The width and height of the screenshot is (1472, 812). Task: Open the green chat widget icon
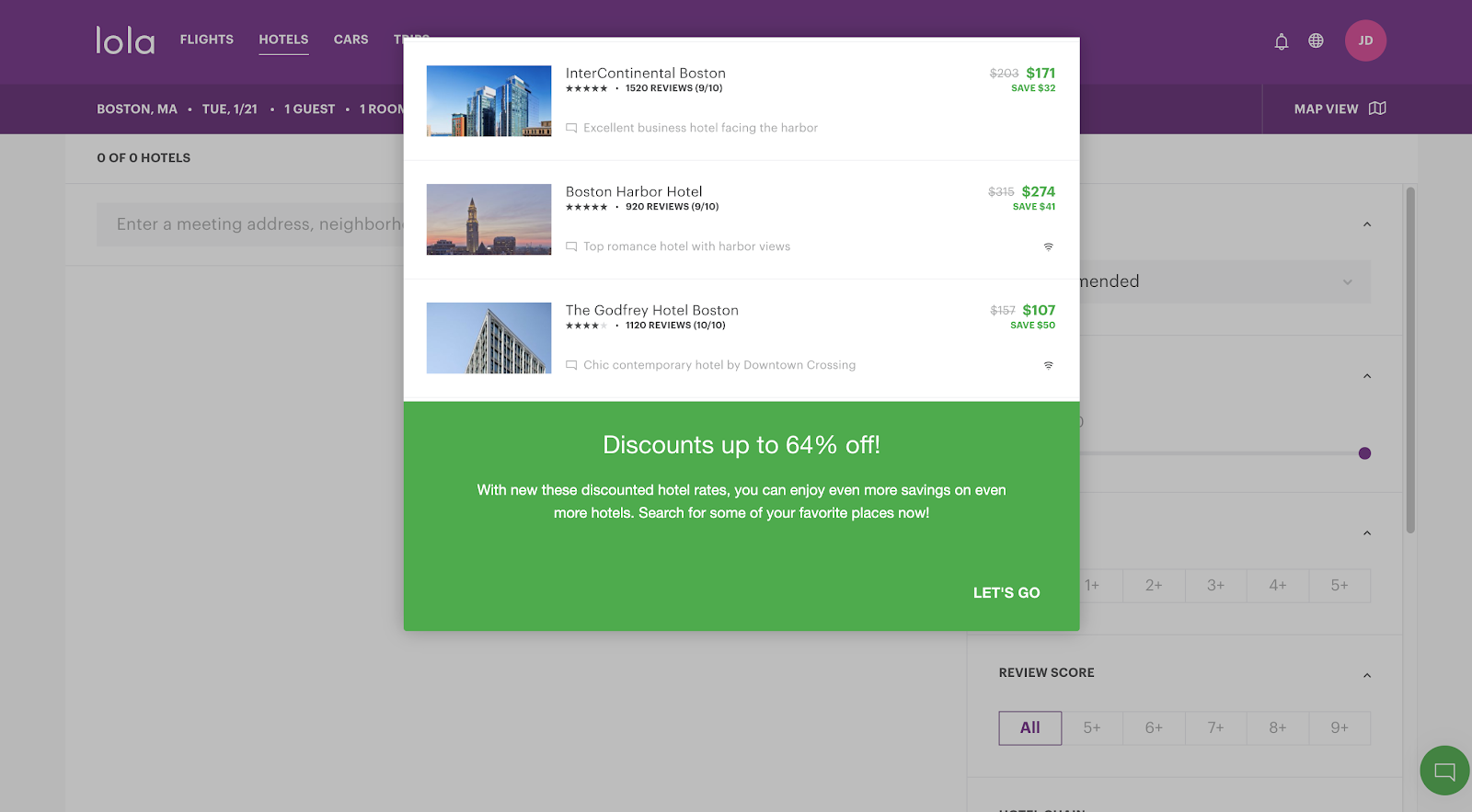coord(1444,771)
